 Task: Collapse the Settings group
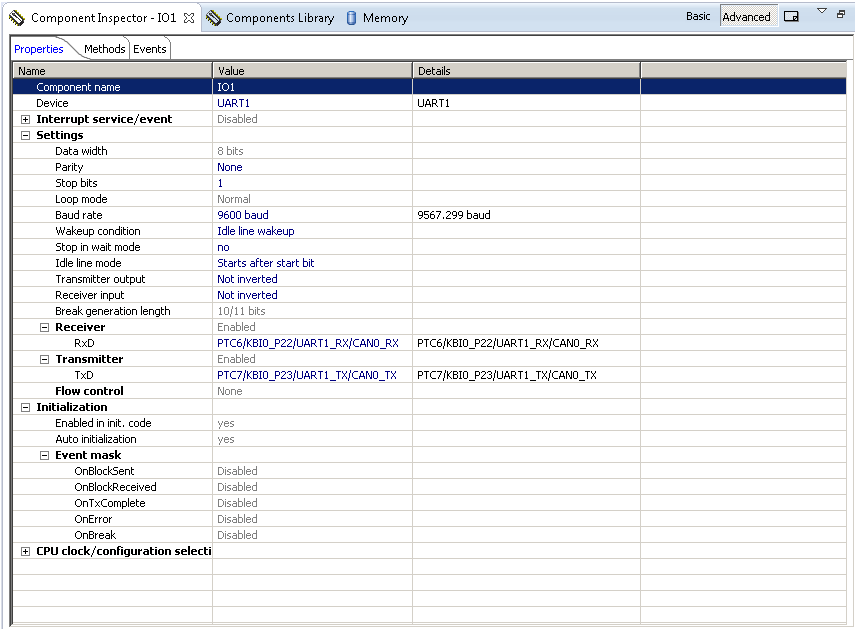point(25,135)
